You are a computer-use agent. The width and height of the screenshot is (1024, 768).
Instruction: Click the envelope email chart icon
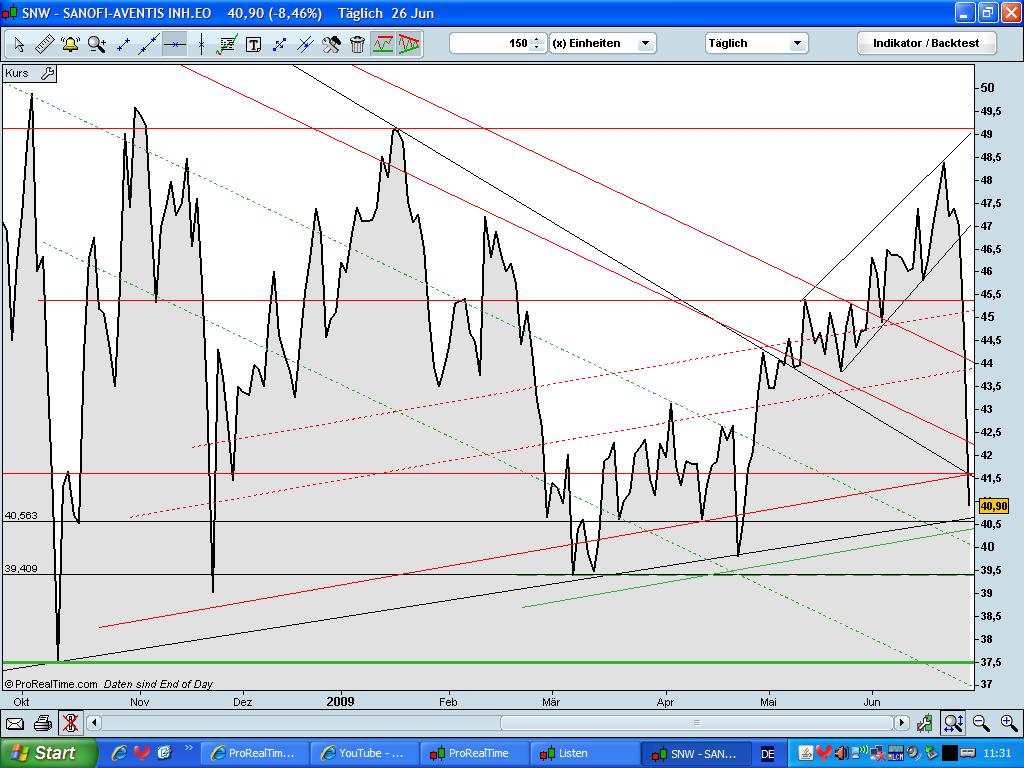tap(15, 723)
